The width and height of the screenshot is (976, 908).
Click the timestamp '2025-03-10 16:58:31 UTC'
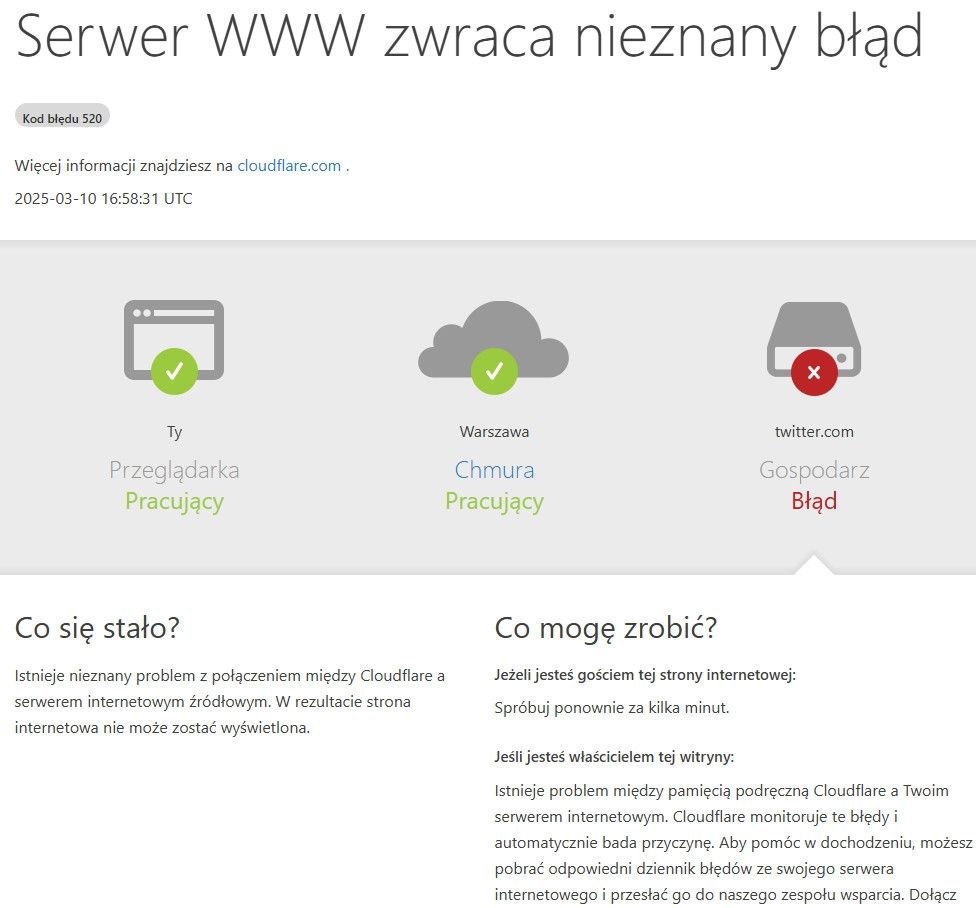(103, 199)
